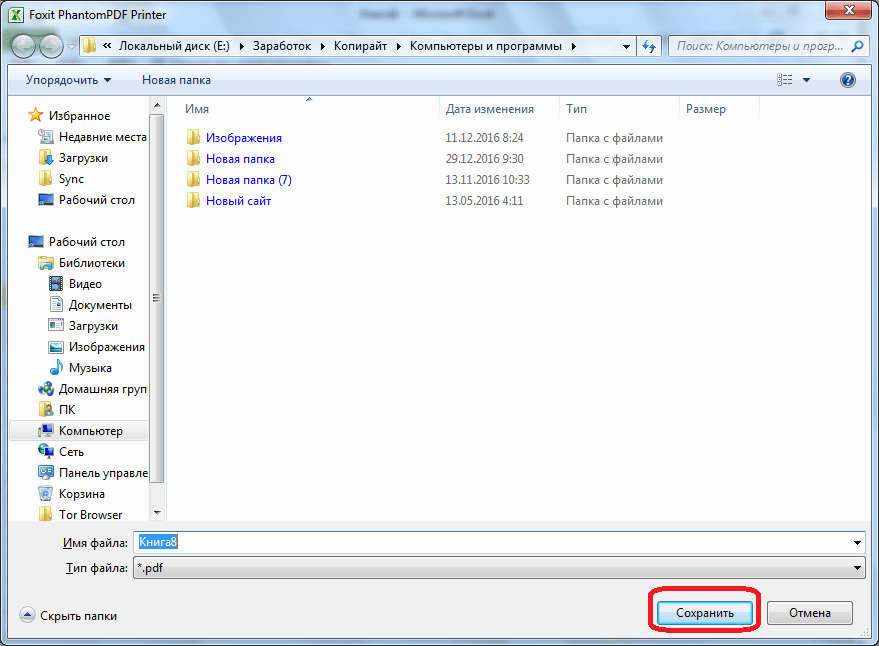
Task: Click the Help question mark icon
Action: (x=847, y=80)
